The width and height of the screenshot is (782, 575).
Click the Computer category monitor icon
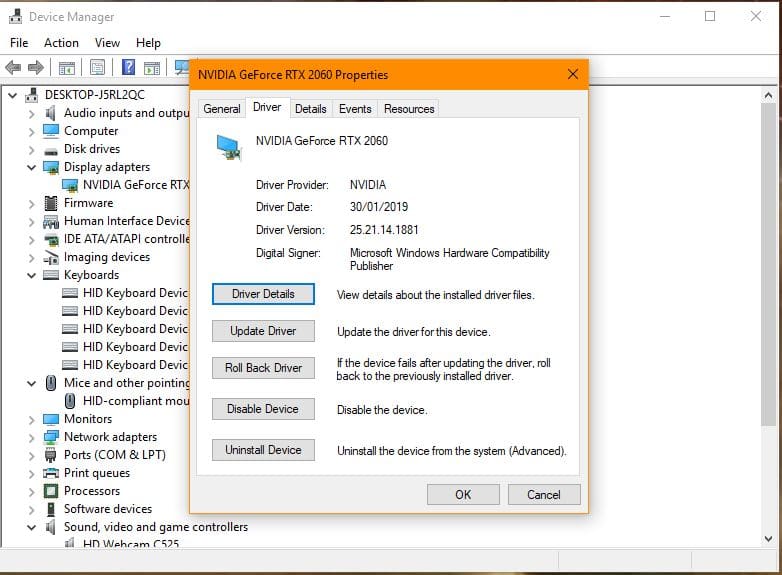(x=51, y=131)
